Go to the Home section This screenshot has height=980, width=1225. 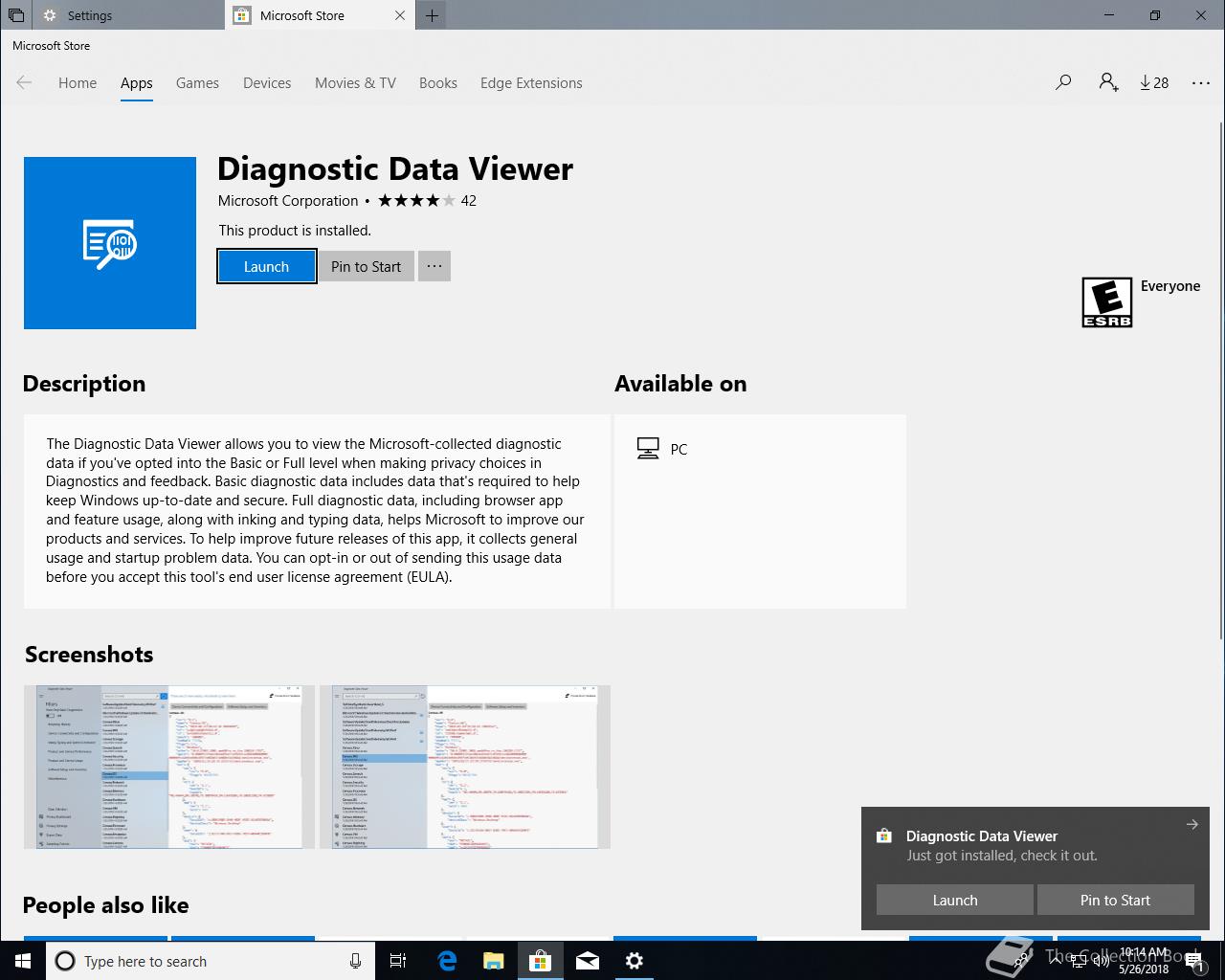coord(78,83)
